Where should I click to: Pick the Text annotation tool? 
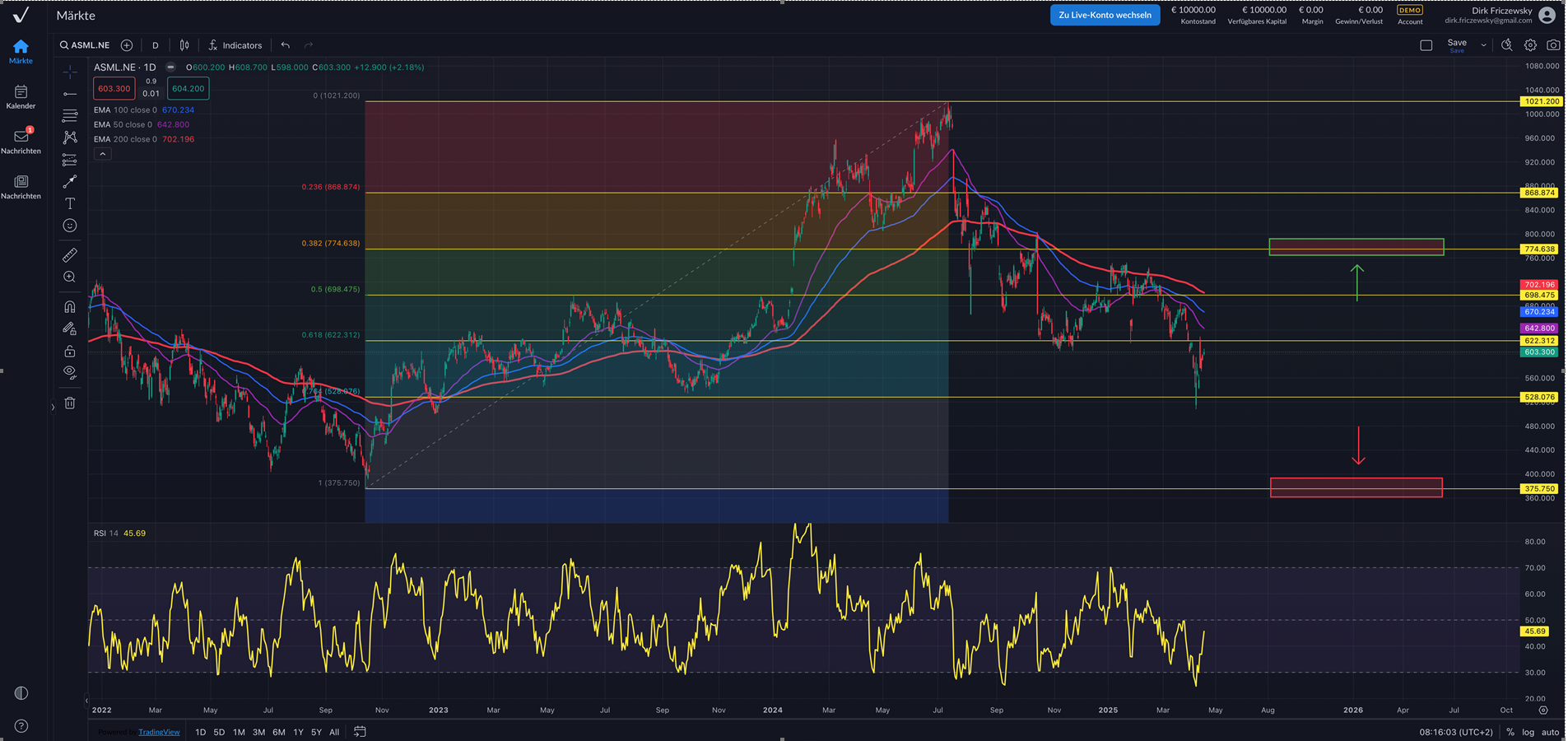[x=70, y=203]
